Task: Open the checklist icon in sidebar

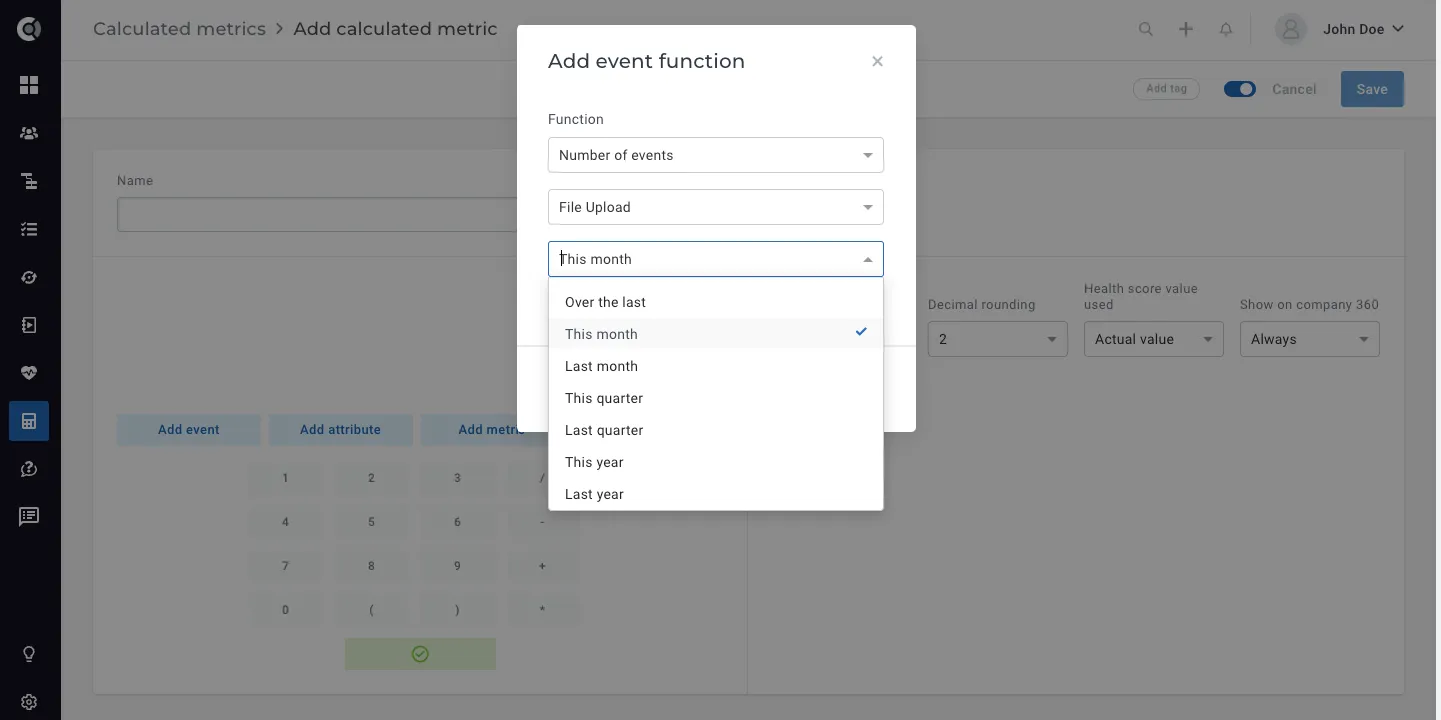Action: pos(29,229)
